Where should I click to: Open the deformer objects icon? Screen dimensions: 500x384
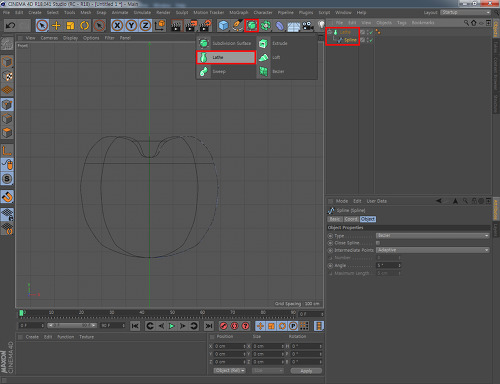tap(280, 25)
